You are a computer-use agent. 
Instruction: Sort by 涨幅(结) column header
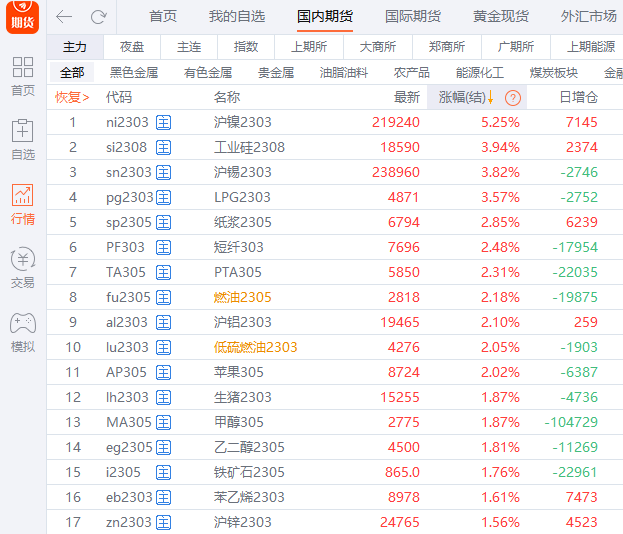pyautogui.click(x=464, y=97)
